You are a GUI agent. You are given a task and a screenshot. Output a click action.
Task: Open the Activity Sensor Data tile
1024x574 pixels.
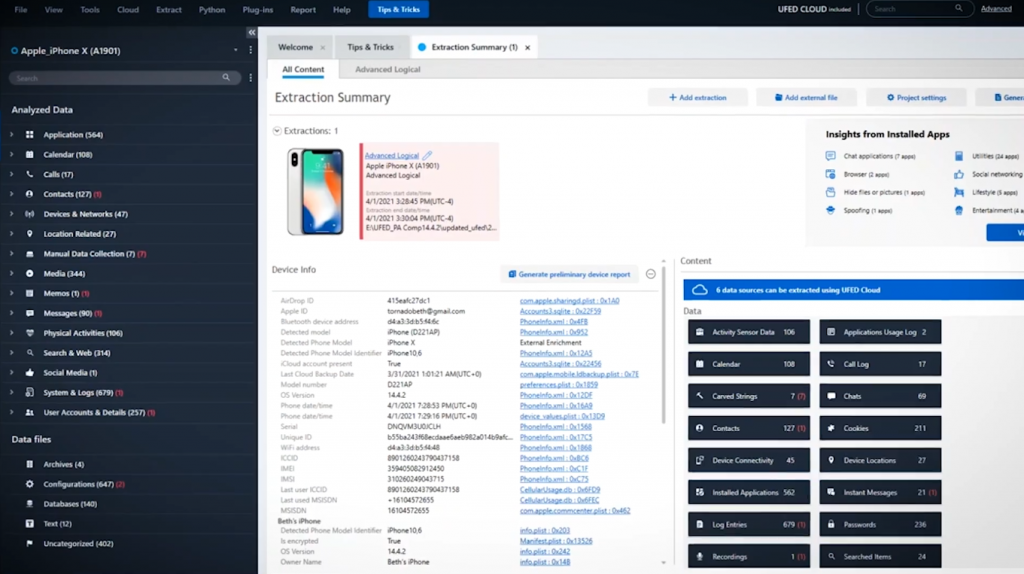748,332
